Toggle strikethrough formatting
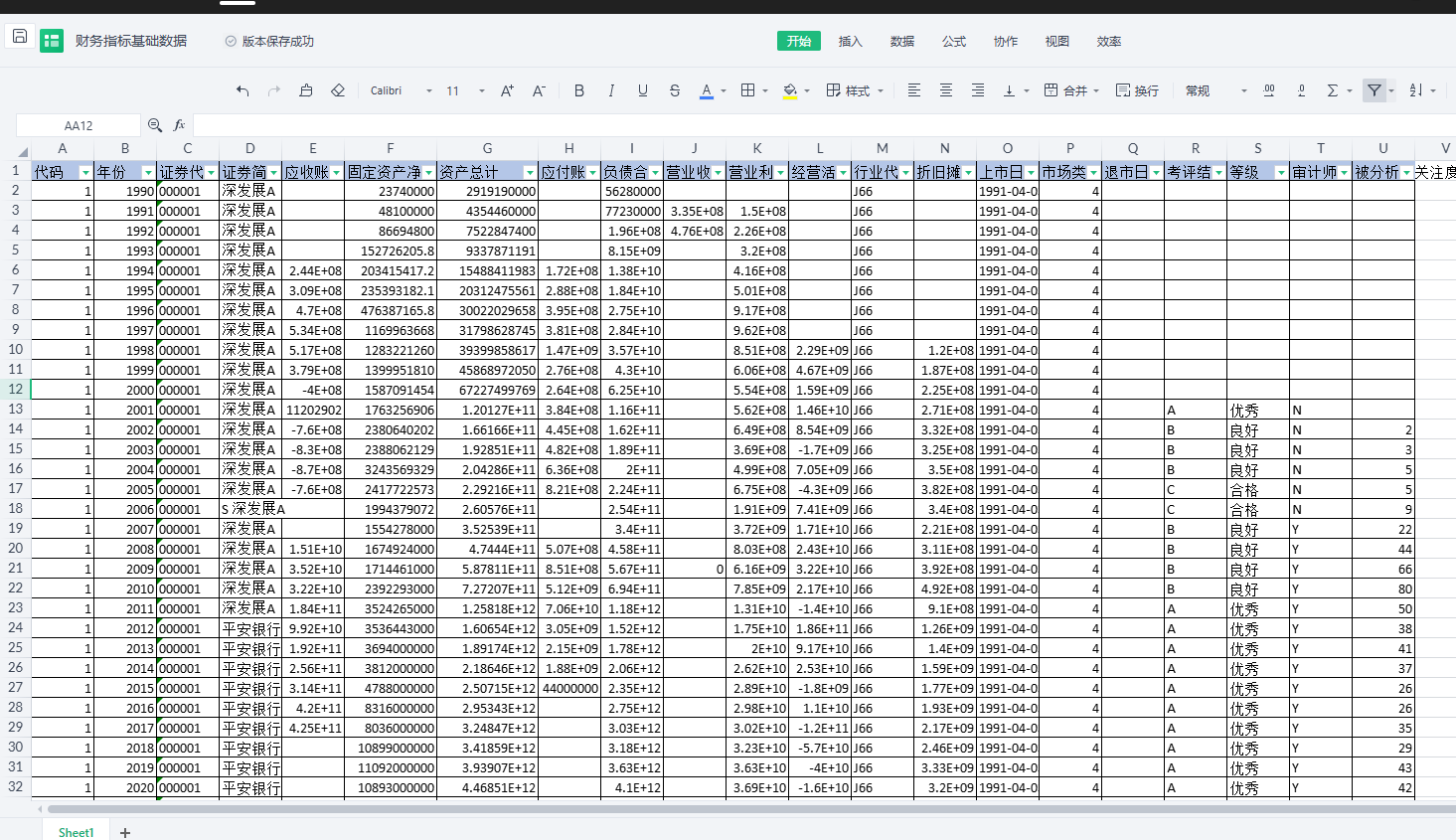The height and width of the screenshot is (840, 1456). (x=675, y=90)
